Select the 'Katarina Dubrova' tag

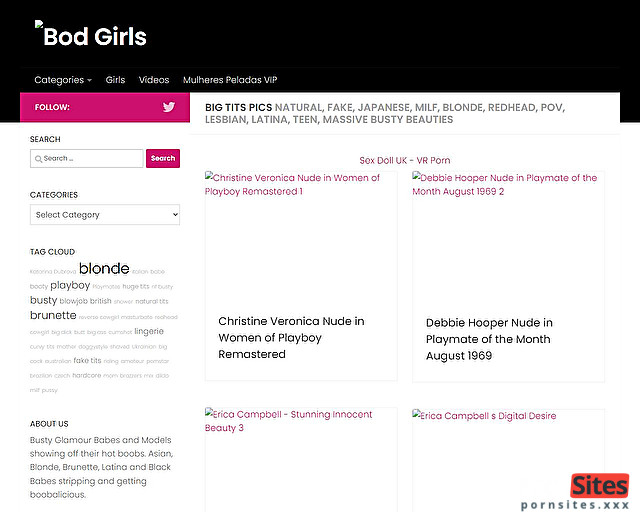53,272
